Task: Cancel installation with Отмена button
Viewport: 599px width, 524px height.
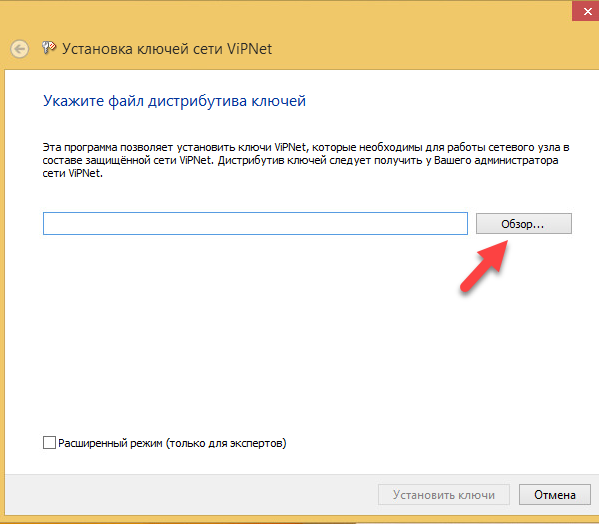Action: (x=555, y=495)
